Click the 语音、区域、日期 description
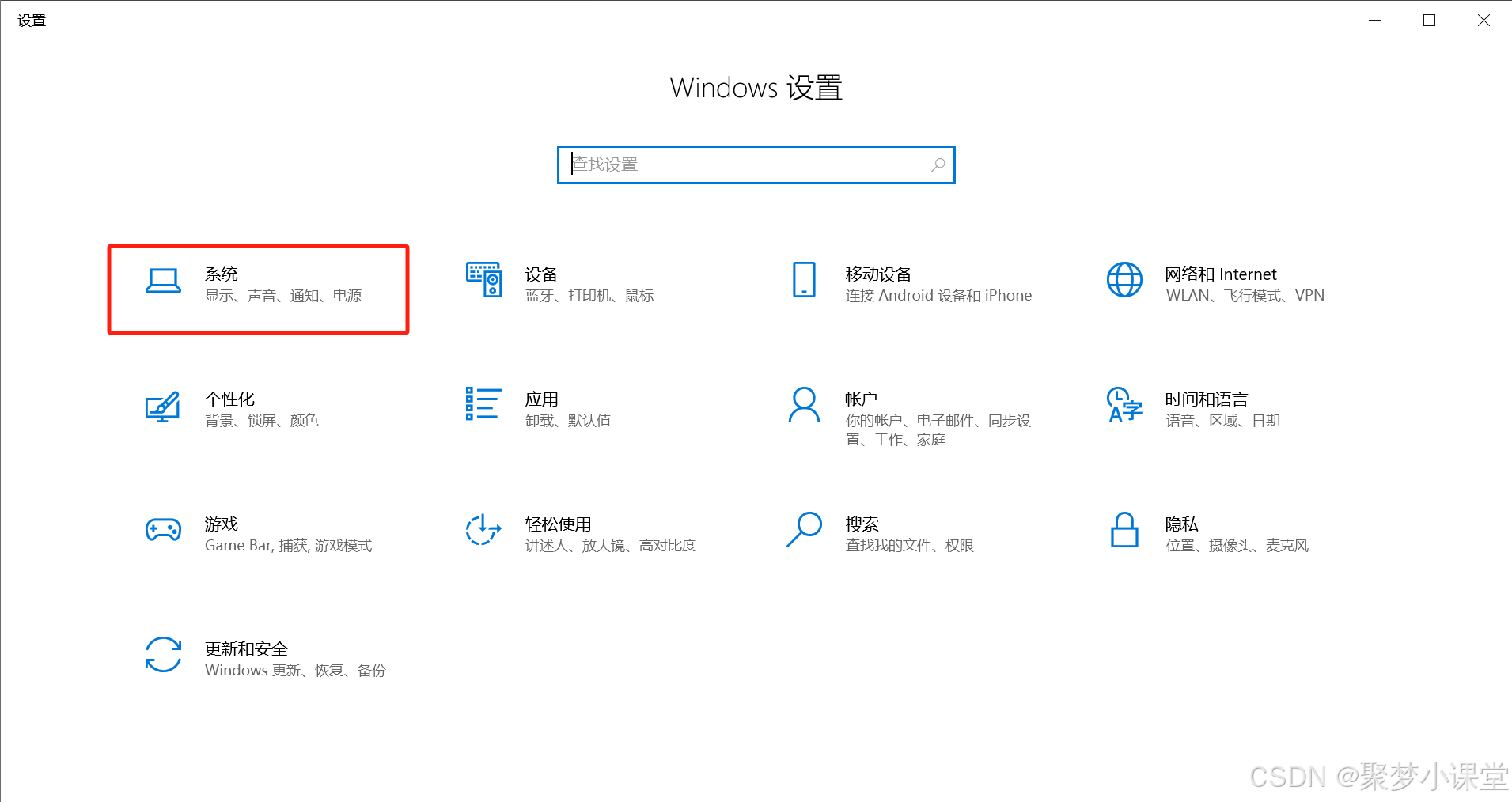Screen dimensions: 1512x802 point(1223,421)
